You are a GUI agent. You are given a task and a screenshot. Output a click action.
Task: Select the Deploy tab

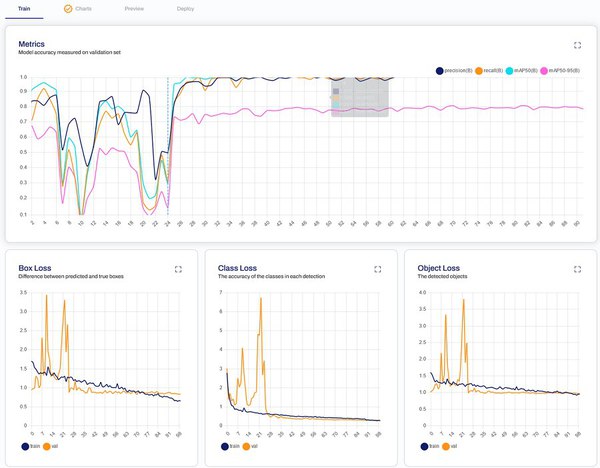(185, 7)
